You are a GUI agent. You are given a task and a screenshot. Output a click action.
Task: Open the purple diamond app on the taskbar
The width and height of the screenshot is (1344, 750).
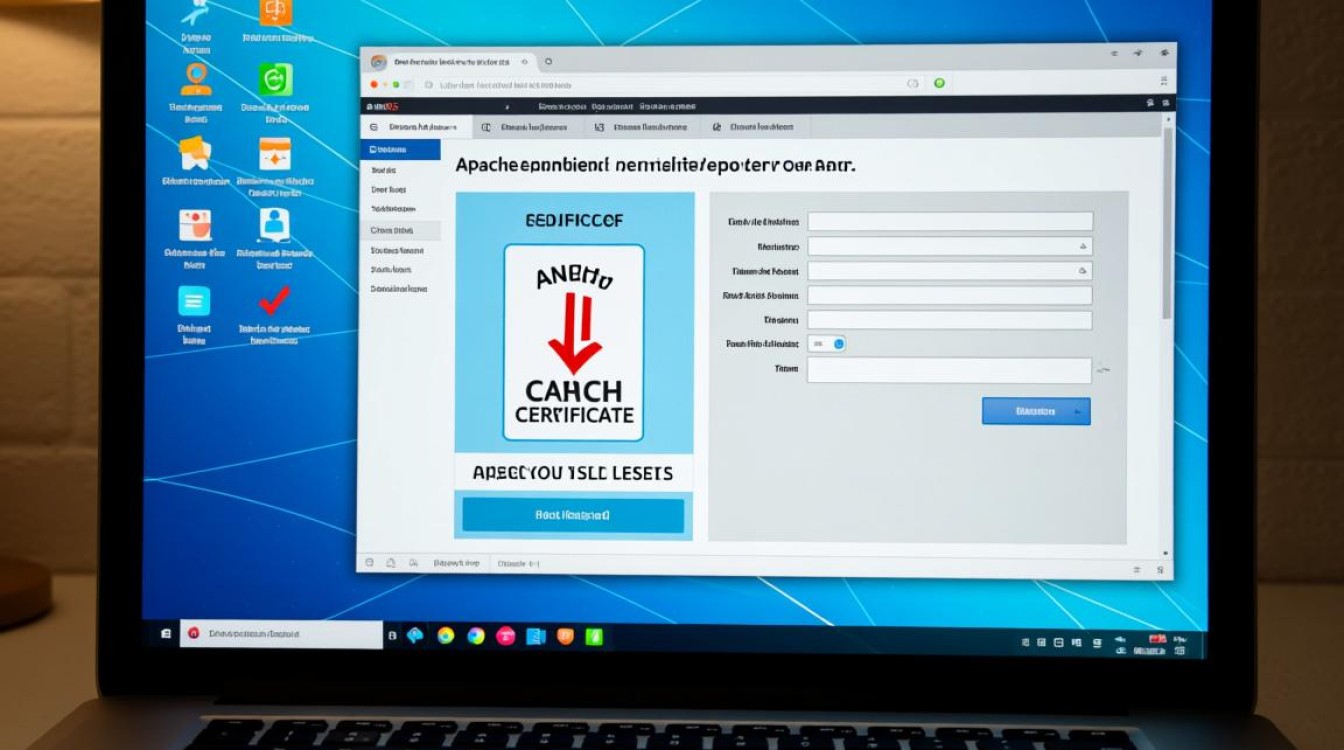click(416, 635)
